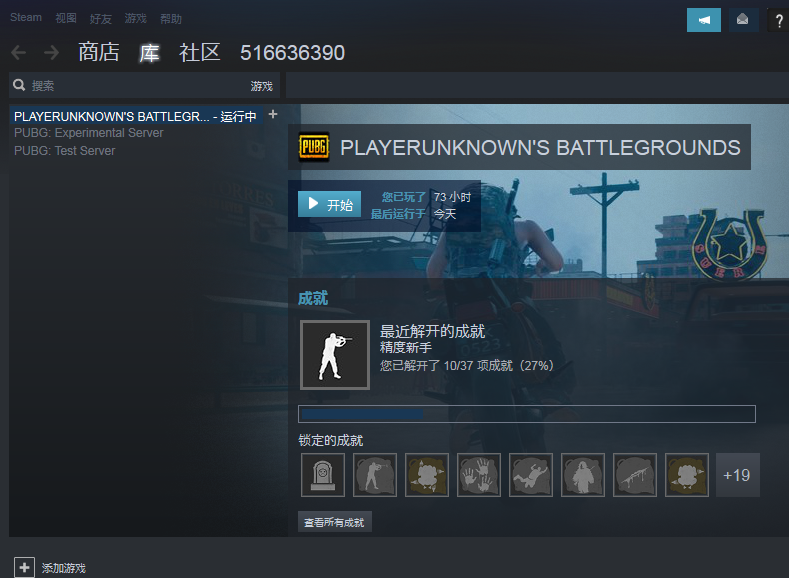Viewport: 789px width, 578px height.
Task: Click the 添加游戏 text link
Action: coord(64,568)
